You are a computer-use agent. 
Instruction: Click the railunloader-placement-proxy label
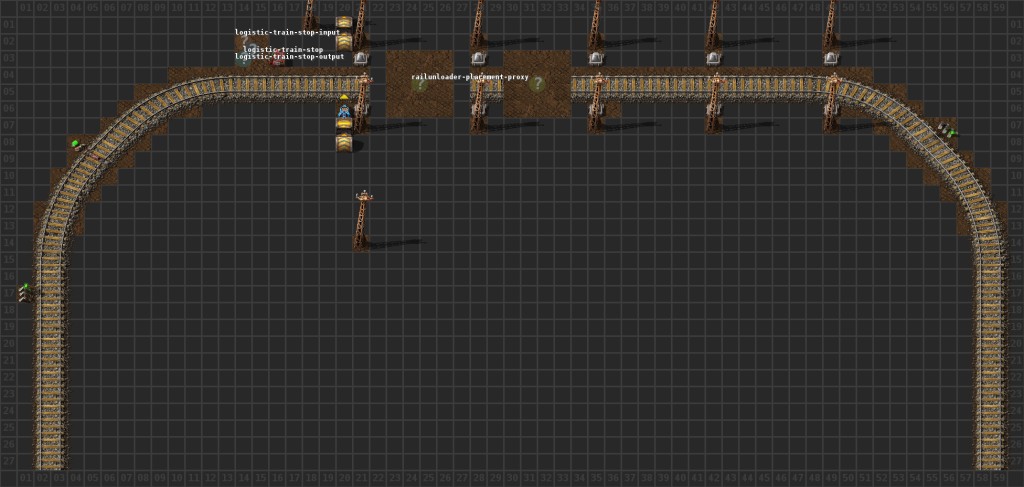click(470, 77)
